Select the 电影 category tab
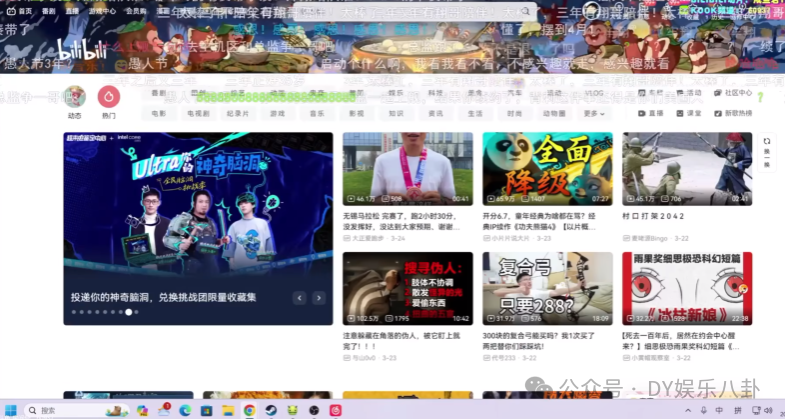Viewport: 785px width, 419px height. [x=159, y=114]
